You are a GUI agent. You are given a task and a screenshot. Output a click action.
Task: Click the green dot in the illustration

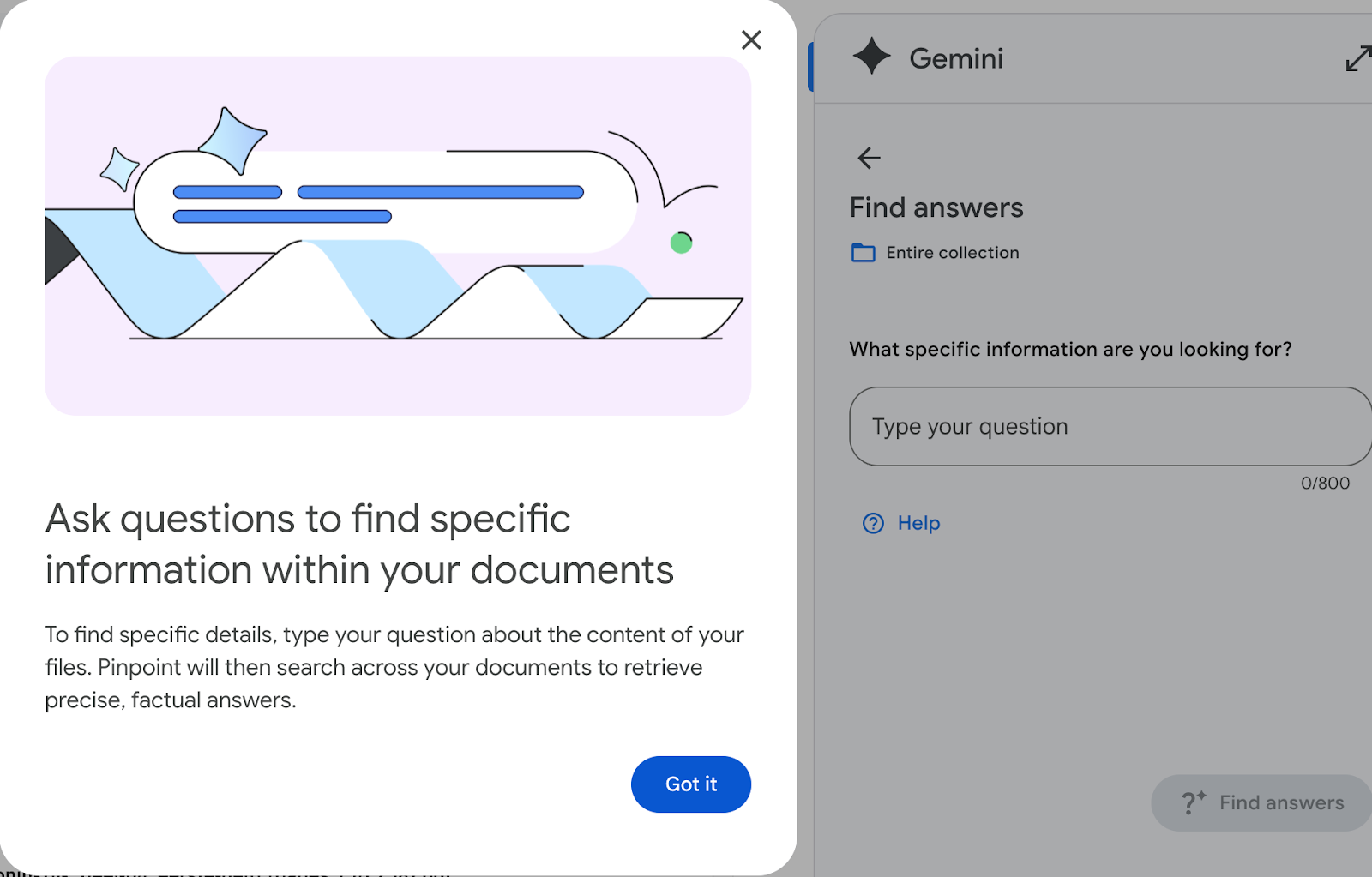681,243
